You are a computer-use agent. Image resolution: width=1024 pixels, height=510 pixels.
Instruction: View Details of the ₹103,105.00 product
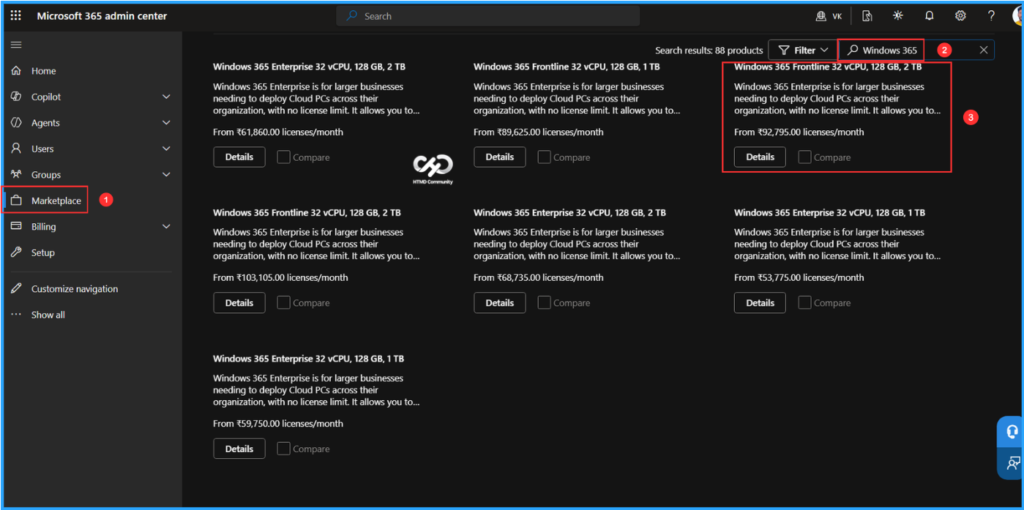coord(239,303)
